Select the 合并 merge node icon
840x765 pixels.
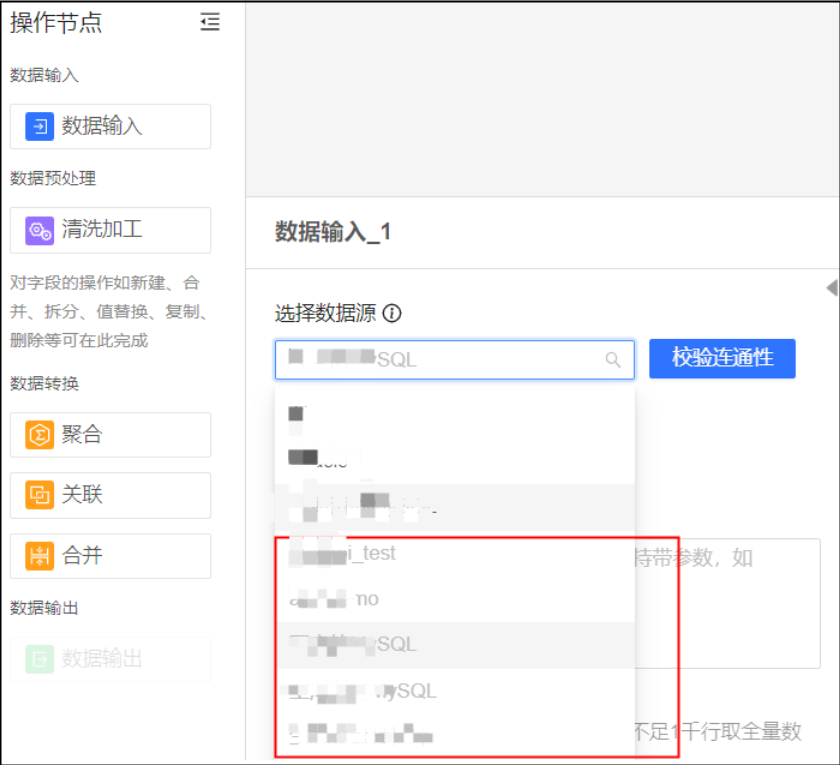pyautogui.click(x=39, y=556)
